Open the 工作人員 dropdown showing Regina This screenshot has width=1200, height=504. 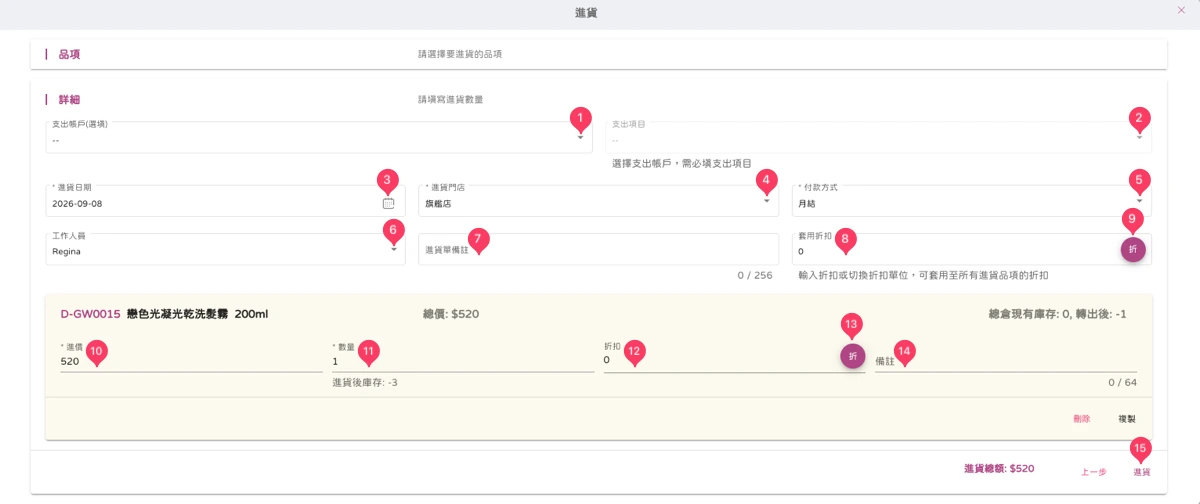[225, 249]
